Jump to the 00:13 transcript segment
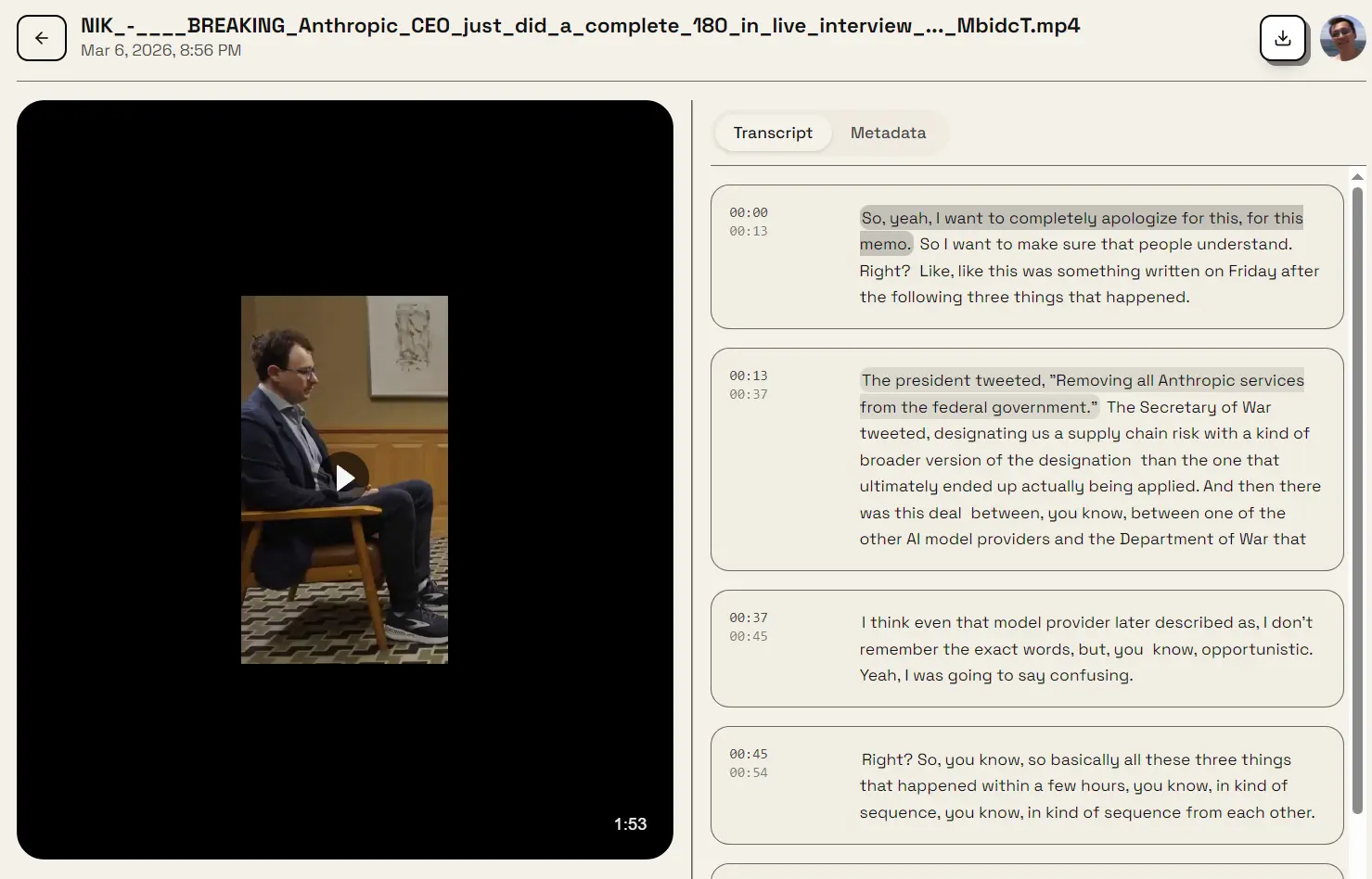Screen dimensions: 1372x879 [x=1025, y=459]
